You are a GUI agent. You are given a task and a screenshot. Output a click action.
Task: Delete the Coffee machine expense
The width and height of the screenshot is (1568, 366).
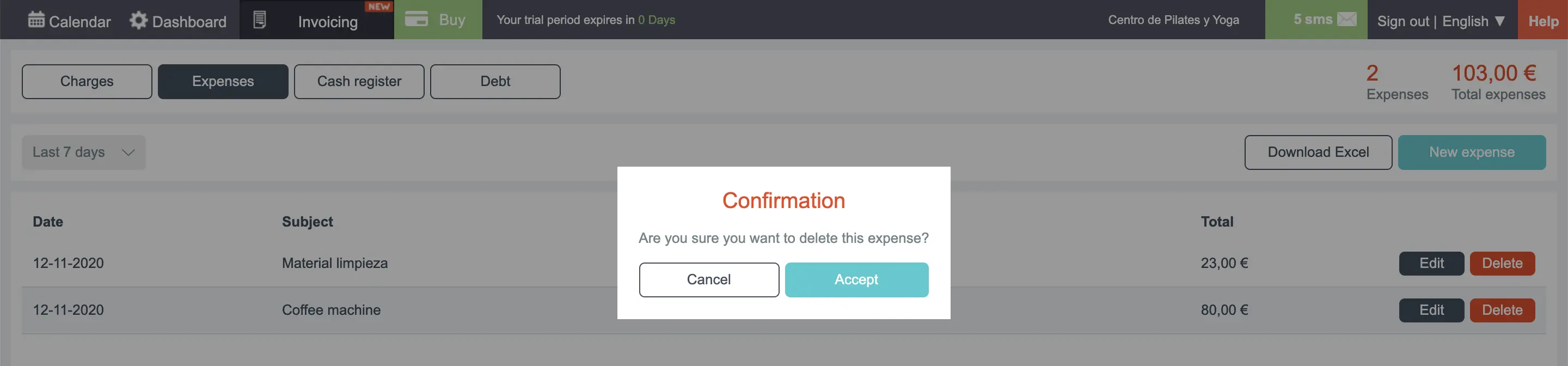coord(1502,310)
